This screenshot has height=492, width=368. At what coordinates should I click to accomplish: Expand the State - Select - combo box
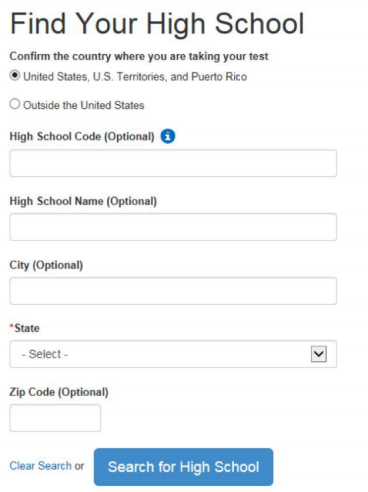click(173, 354)
